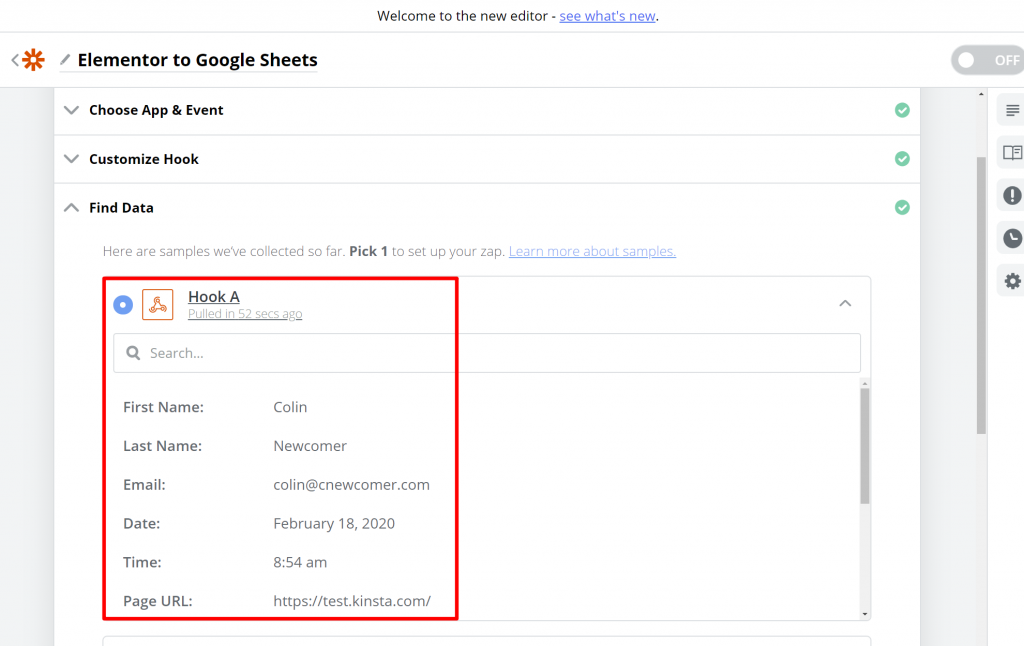The height and width of the screenshot is (646, 1024).
Task: Click the pencil icon to rename zap
Action: point(65,60)
